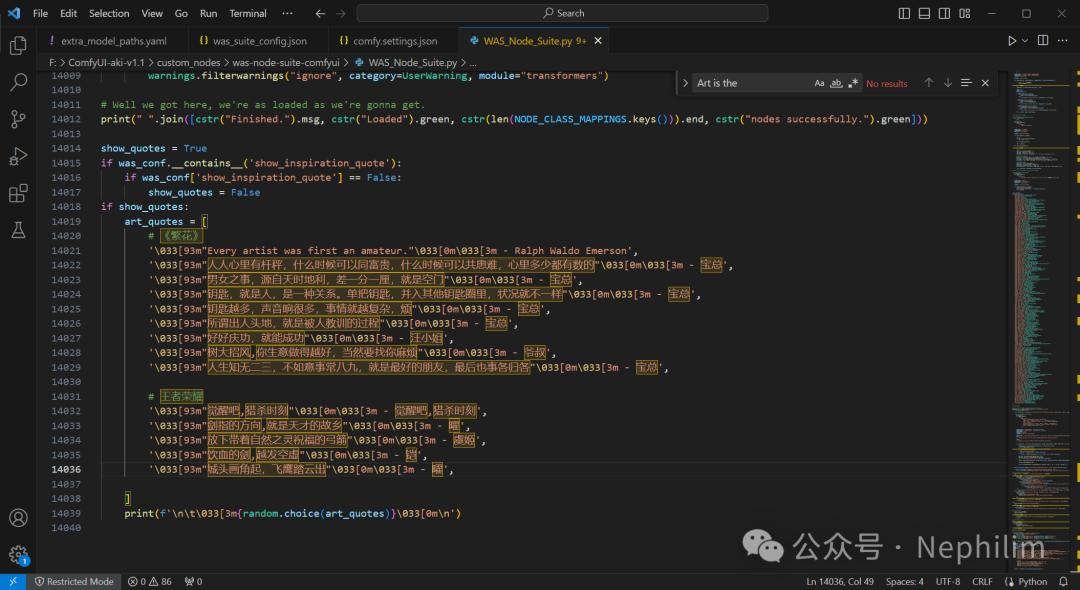Image resolution: width=1080 pixels, height=590 pixels.
Task: Open the Accounts menu icon
Action: (18, 518)
